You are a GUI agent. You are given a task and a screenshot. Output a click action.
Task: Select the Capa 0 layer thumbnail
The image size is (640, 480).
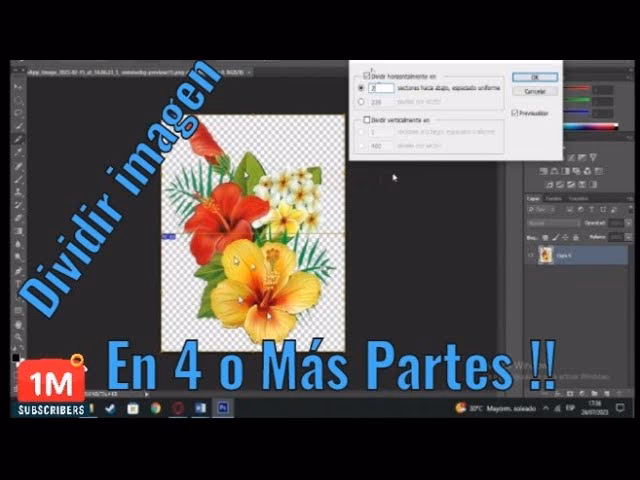pos(546,256)
